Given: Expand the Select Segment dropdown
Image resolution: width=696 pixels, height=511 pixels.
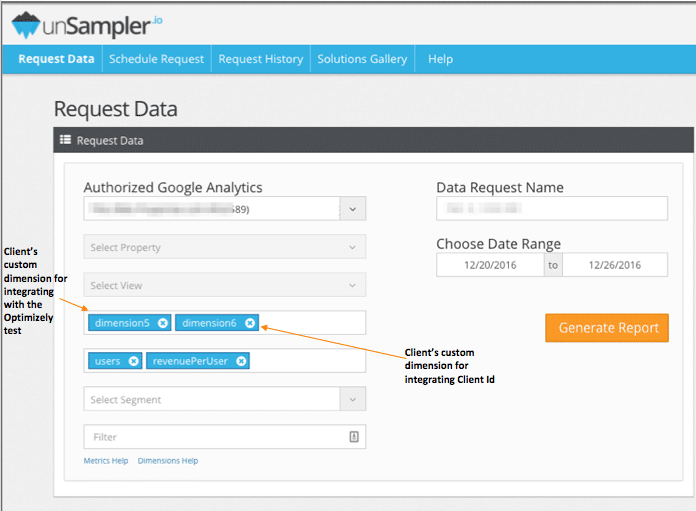Looking at the screenshot, I should 224,399.
